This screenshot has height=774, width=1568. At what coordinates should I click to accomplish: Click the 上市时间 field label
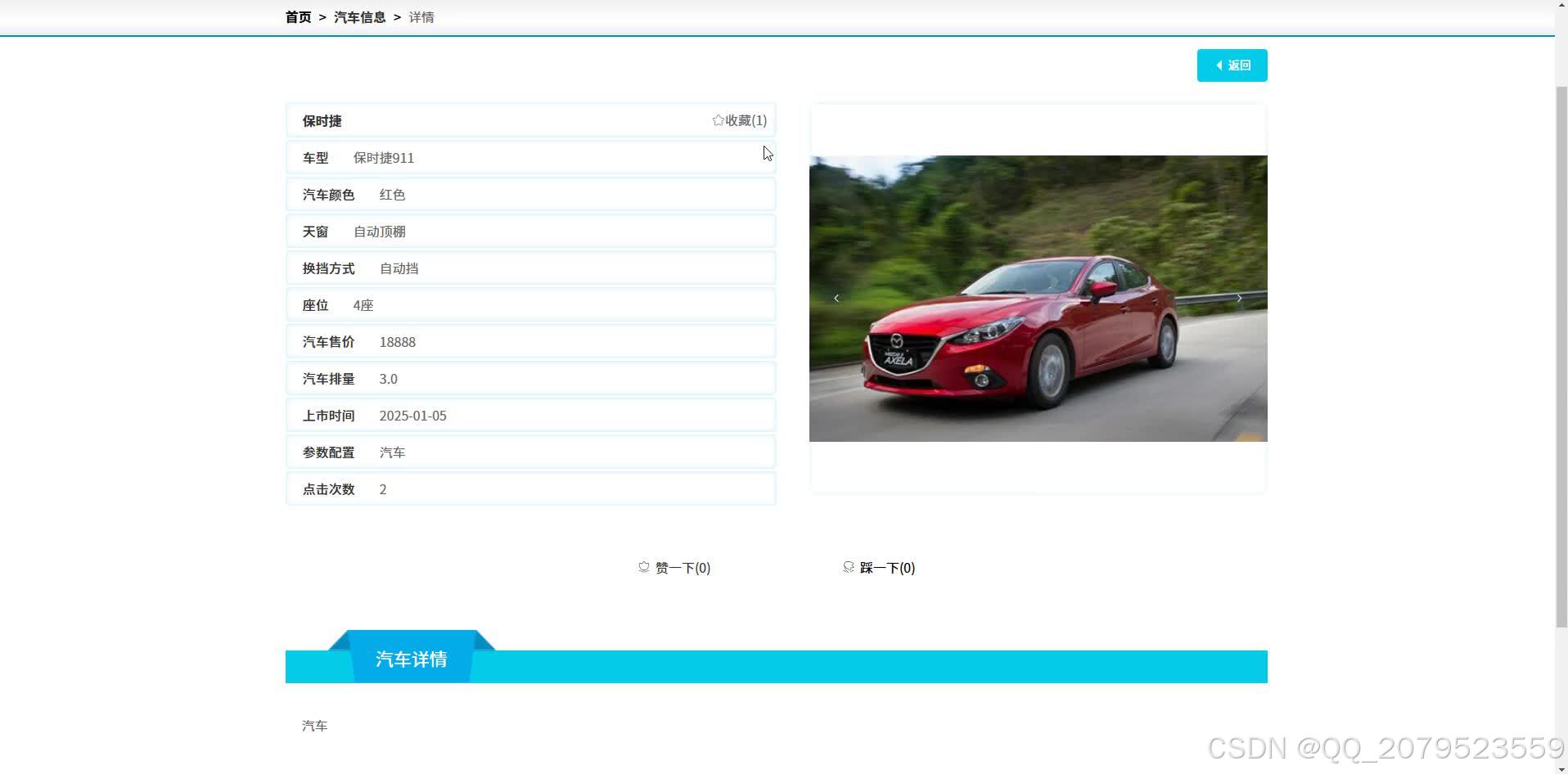[x=328, y=416]
